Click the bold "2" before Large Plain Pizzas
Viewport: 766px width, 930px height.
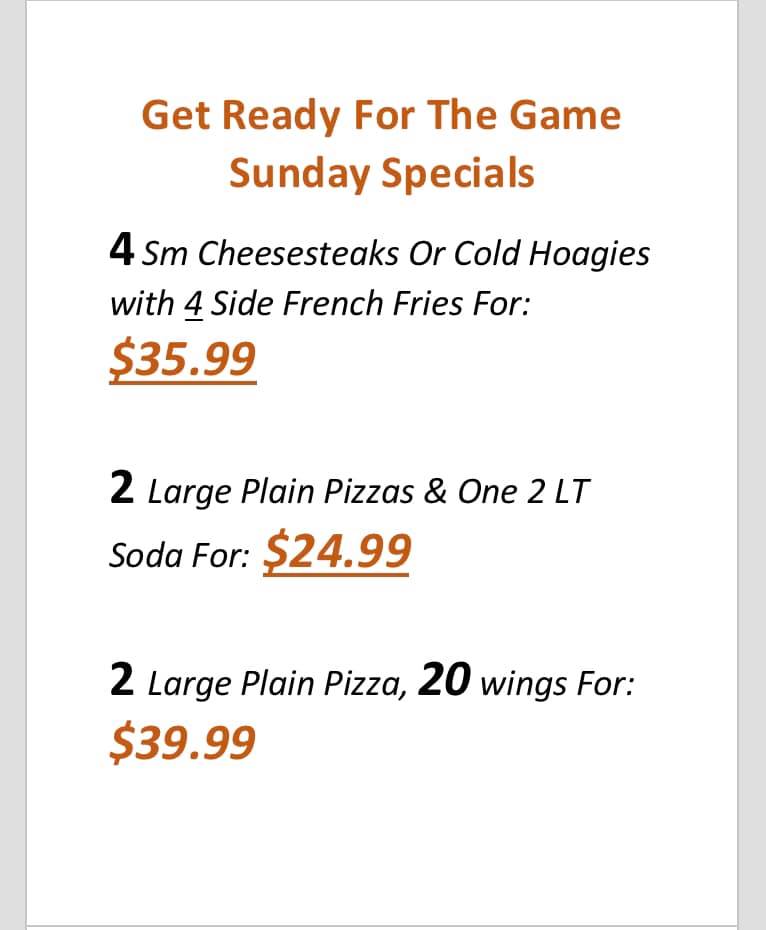[x=122, y=489]
